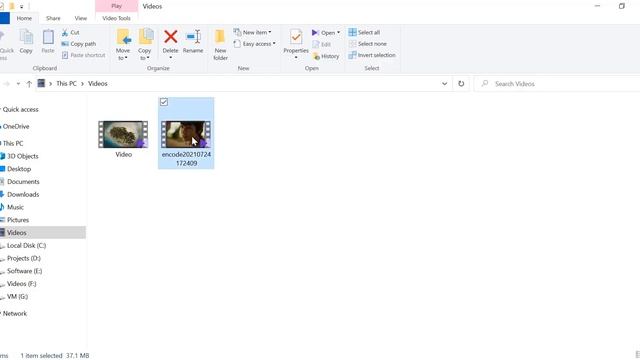640x360 pixels.
Task: Cut the selected file with scissors icon
Action: pos(70,32)
